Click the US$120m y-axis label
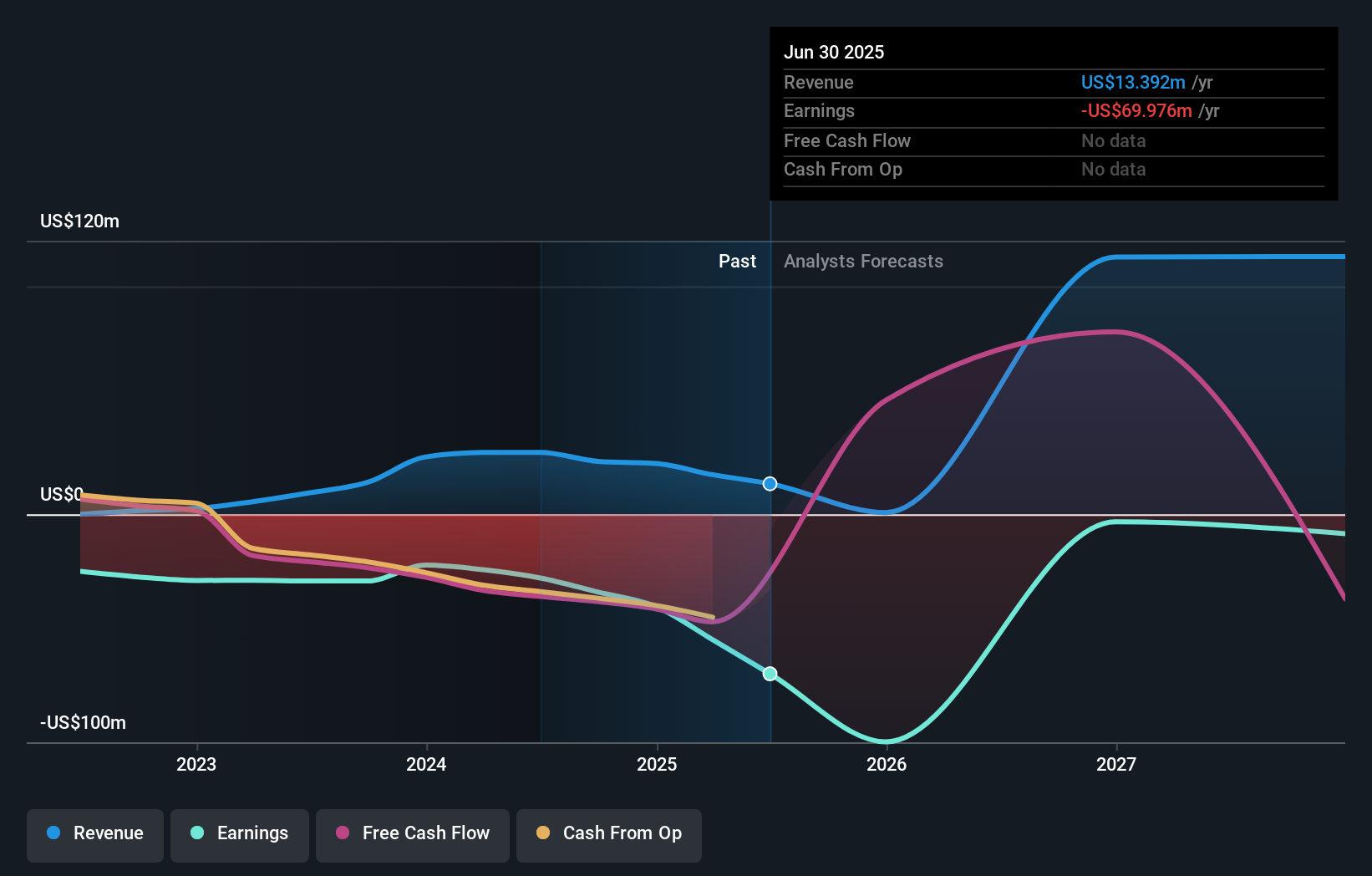 [79, 222]
